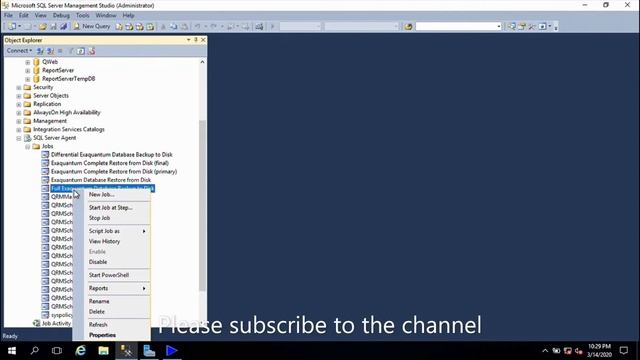640x360 pixels.
Task: Expand the Security folder
Action: pyautogui.click(x=19, y=87)
